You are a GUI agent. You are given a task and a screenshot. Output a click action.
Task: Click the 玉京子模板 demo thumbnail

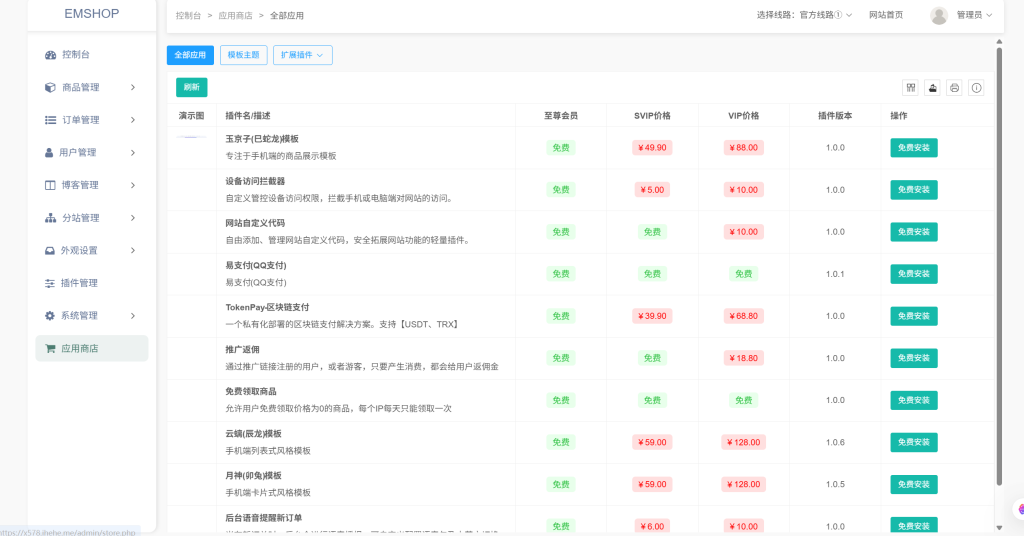click(x=191, y=137)
